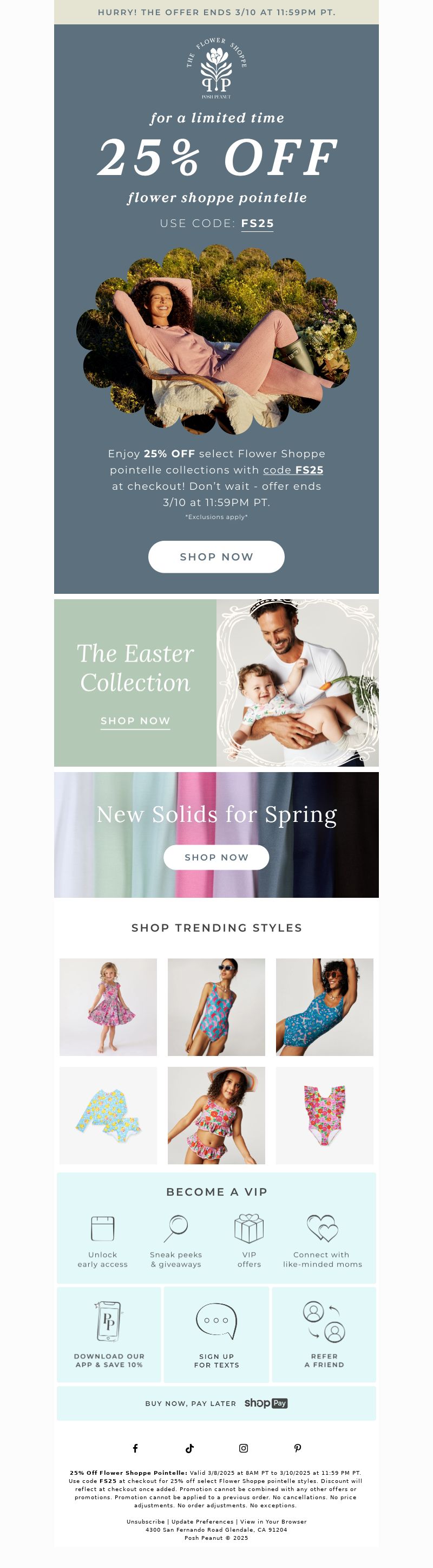This screenshot has height=1568, width=433.
Task: Open the Facebook social icon
Action: pyautogui.click(x=135, y=1448)
